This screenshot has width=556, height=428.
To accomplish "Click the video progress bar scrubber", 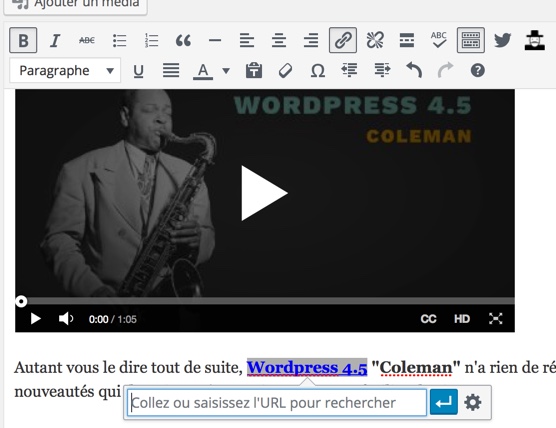I will pyautogui.click(x=21, y=301).
